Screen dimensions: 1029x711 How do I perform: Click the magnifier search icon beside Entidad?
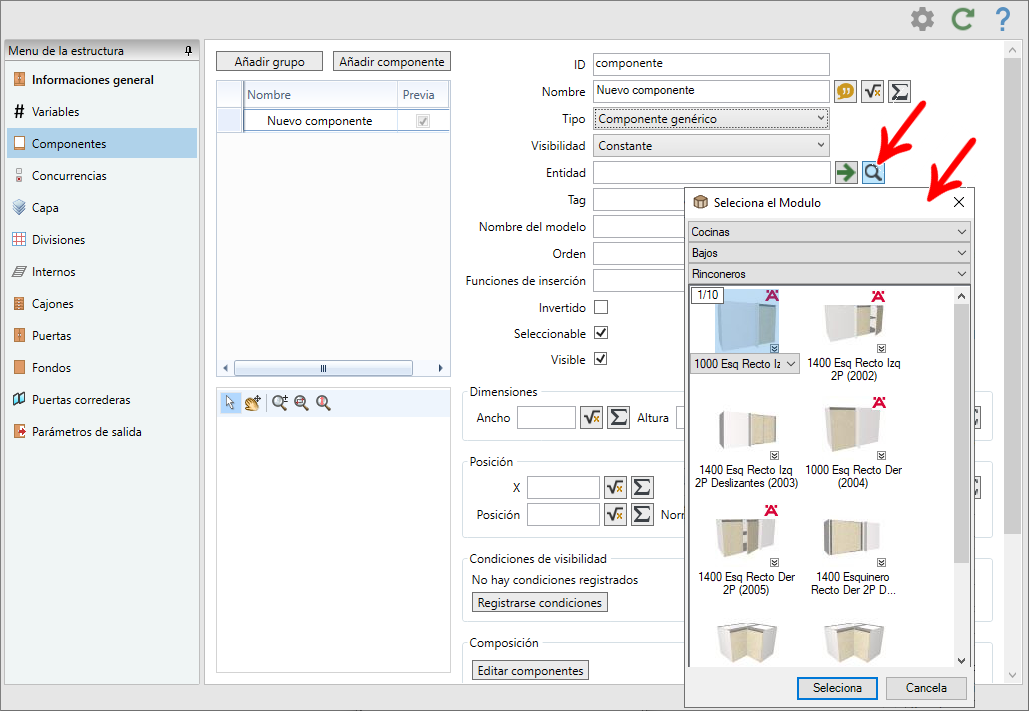[x=873, y=173]
